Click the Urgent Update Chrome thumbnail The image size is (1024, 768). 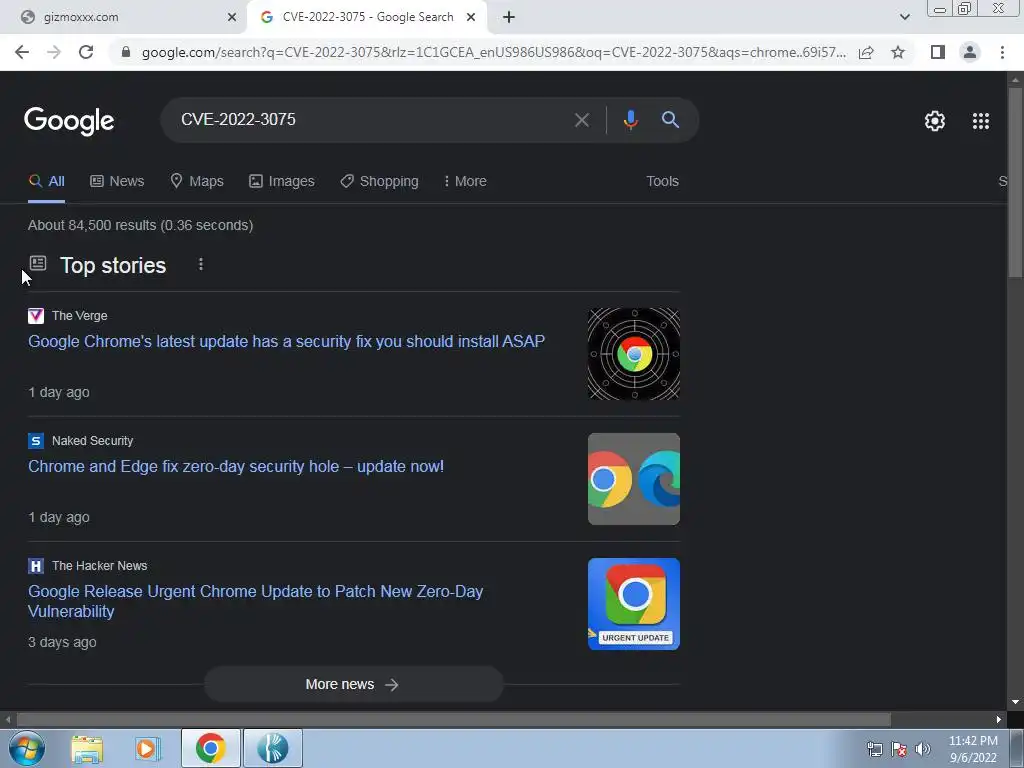(x=633, y=603)
